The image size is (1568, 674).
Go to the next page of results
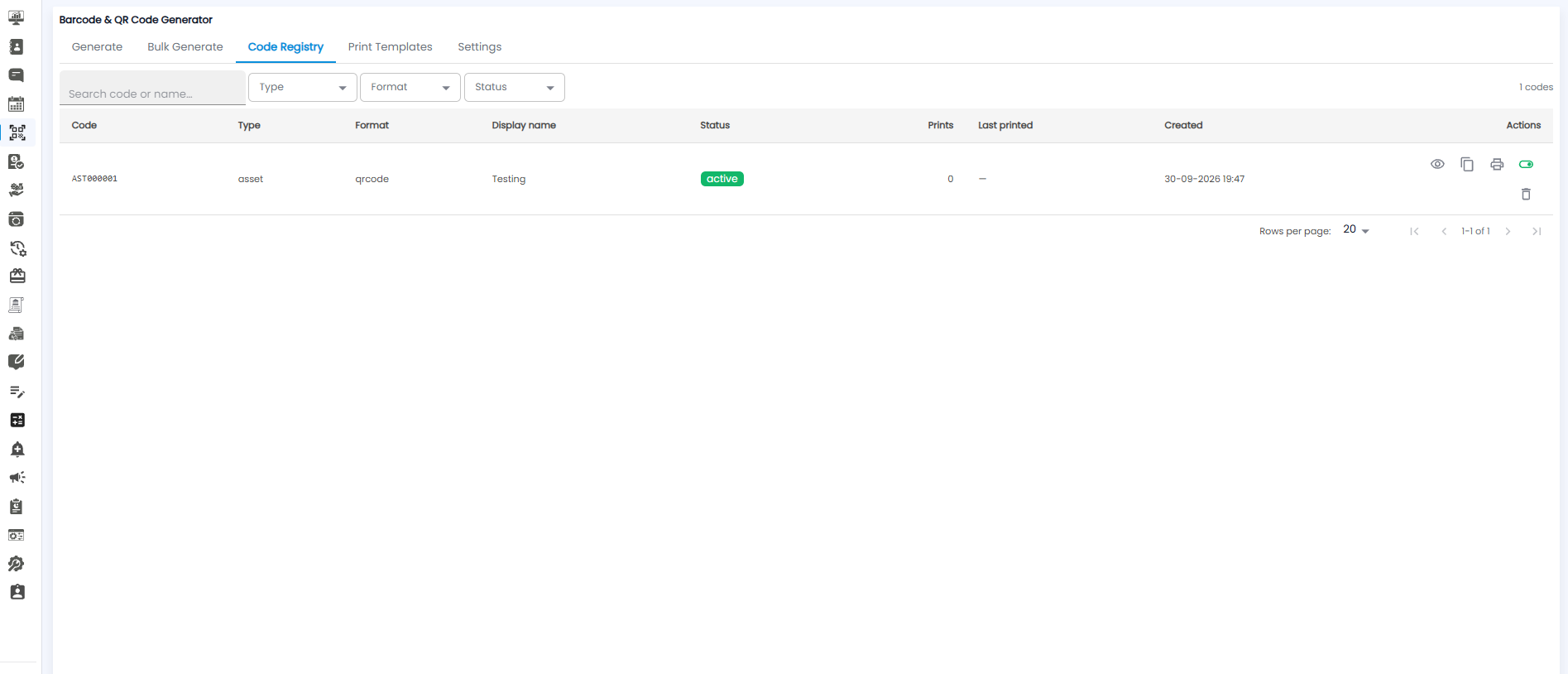point(1508,231)
